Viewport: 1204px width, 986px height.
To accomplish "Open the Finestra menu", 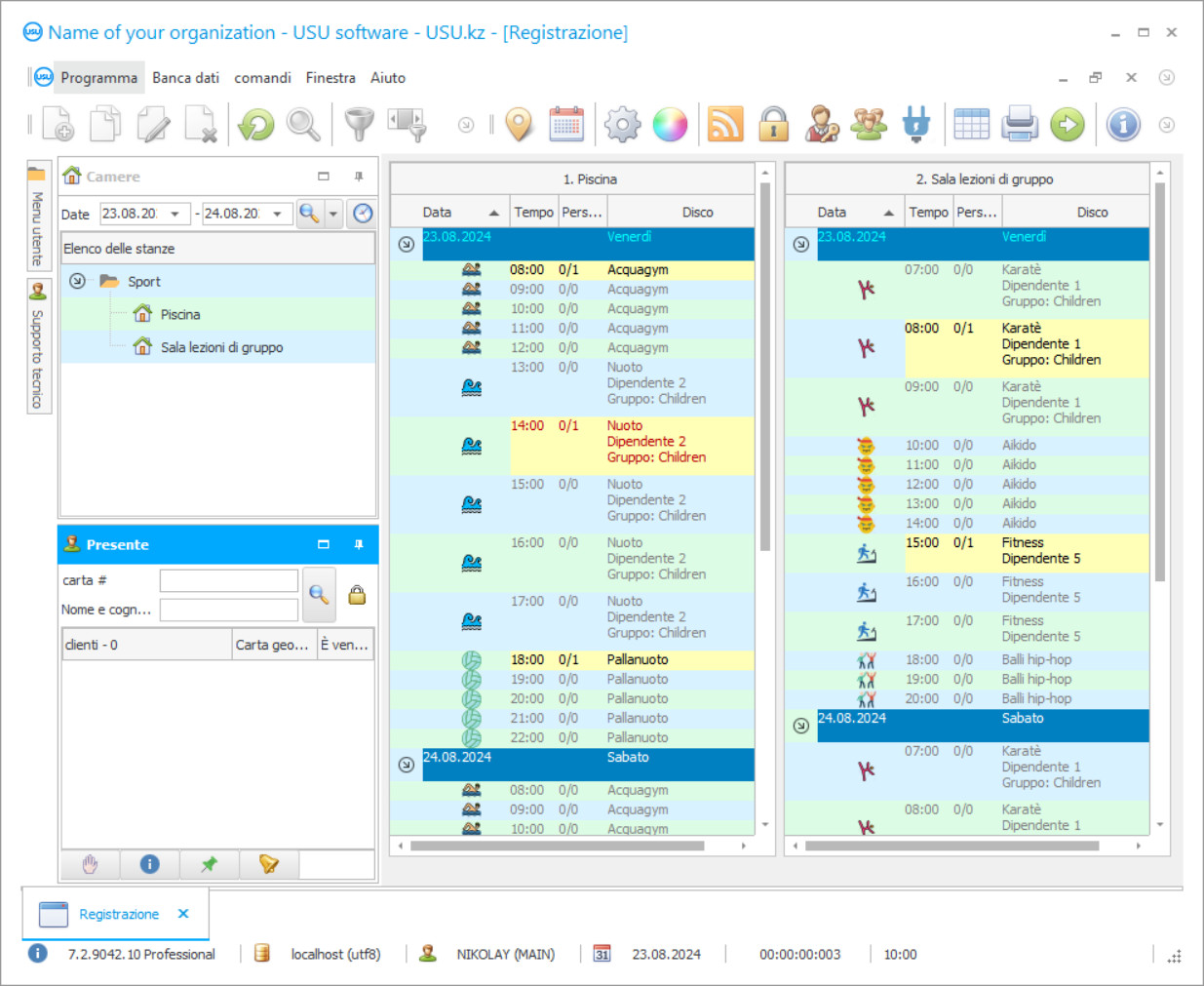I will pyautogui.click(x=330, y=78).
